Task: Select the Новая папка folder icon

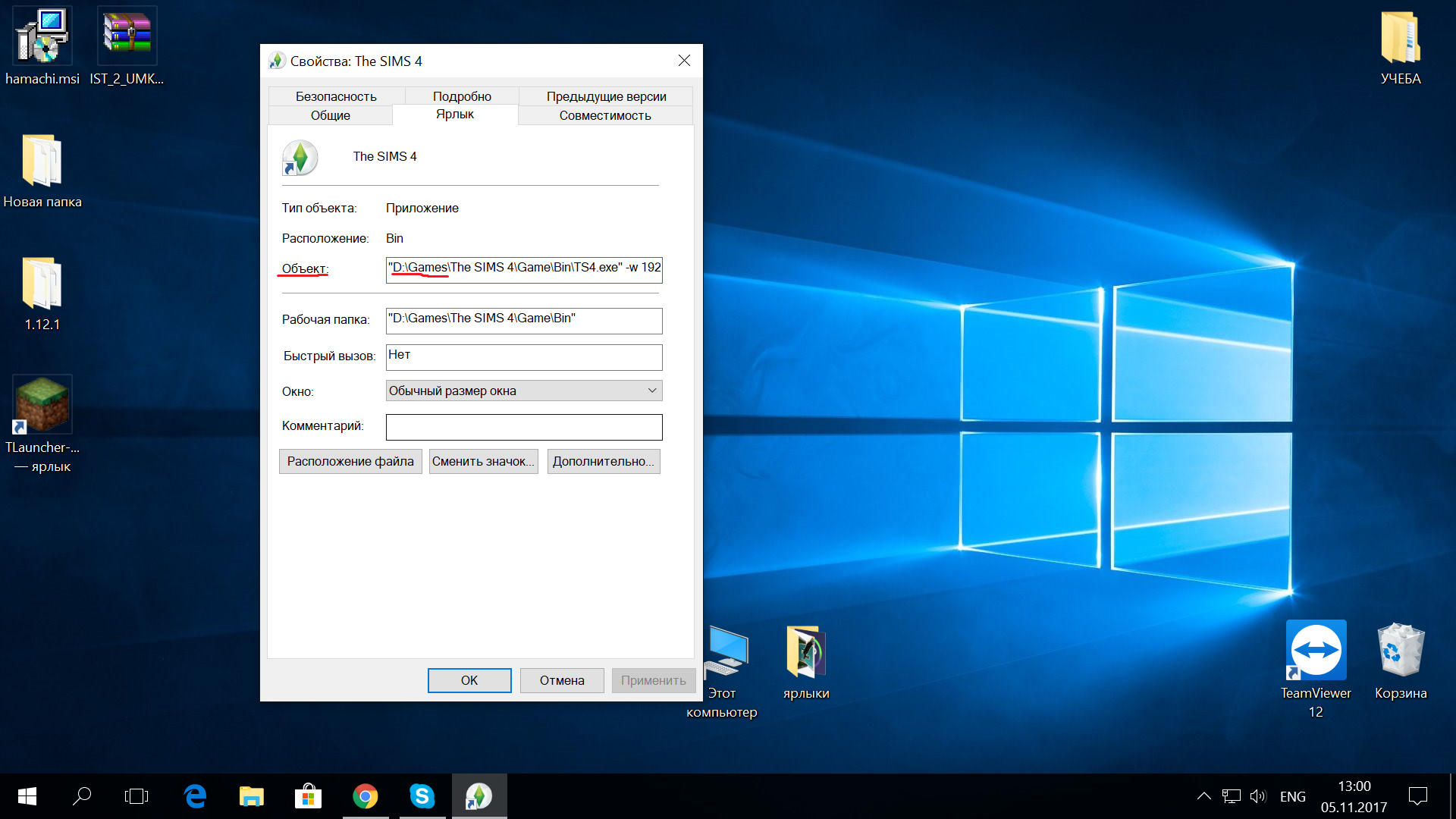Action: coord(42,160)
